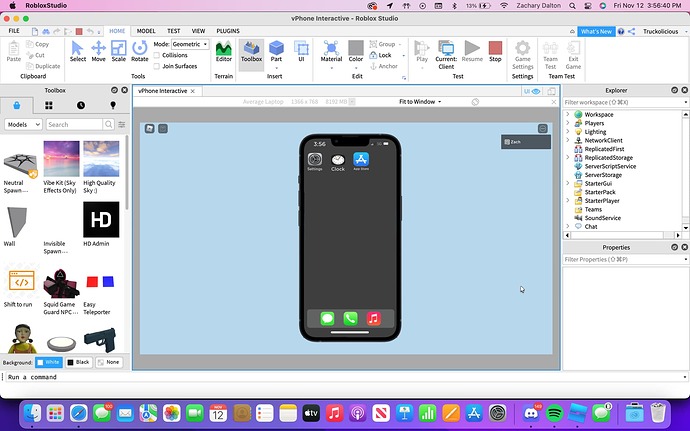The height and width of the screenshot is (431, 690).
Task: Open the Mode Geometric dropdown
Action: point(190,44)
